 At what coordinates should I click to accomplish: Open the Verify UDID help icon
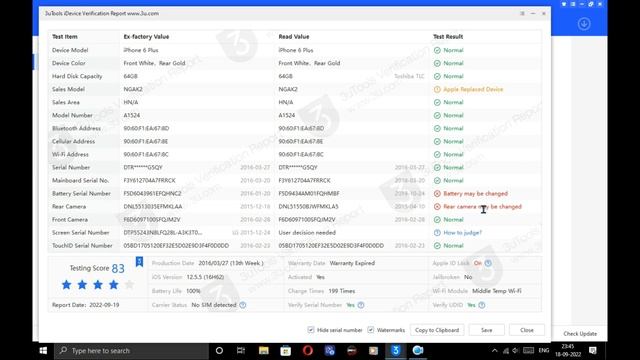point(482,305)
